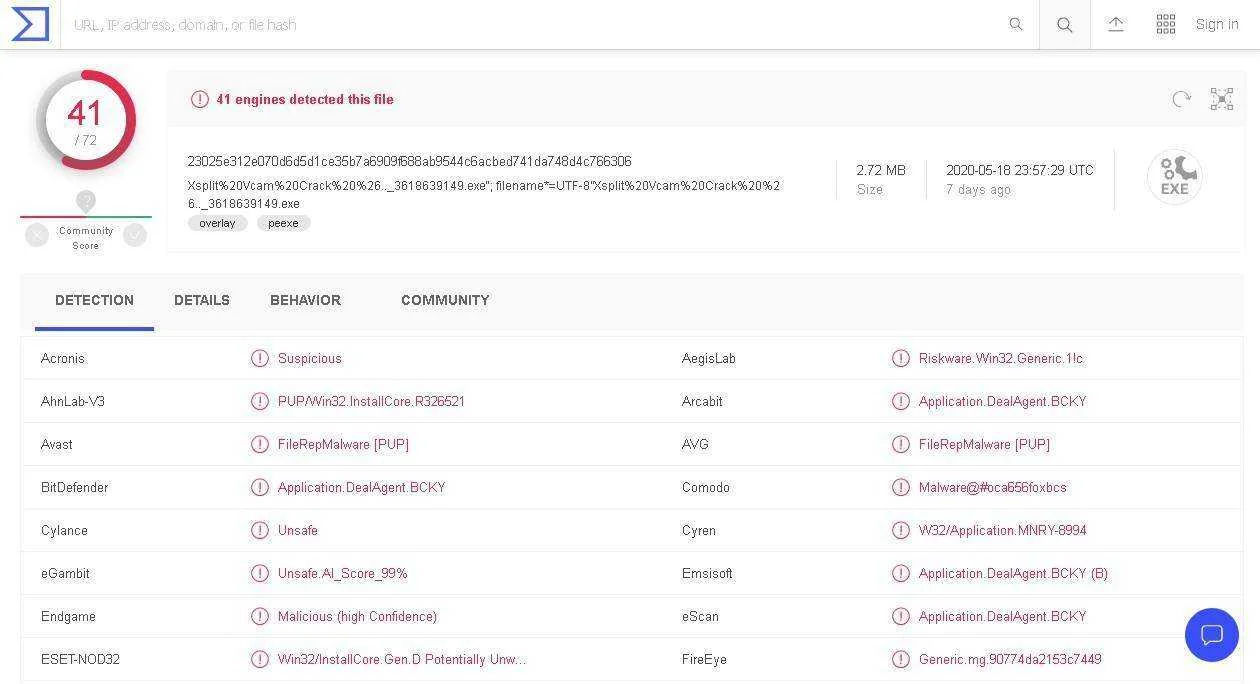
Task: Select 'Generic.mg.90774da2153c7449' detection text
Action: pos(1010,659)
